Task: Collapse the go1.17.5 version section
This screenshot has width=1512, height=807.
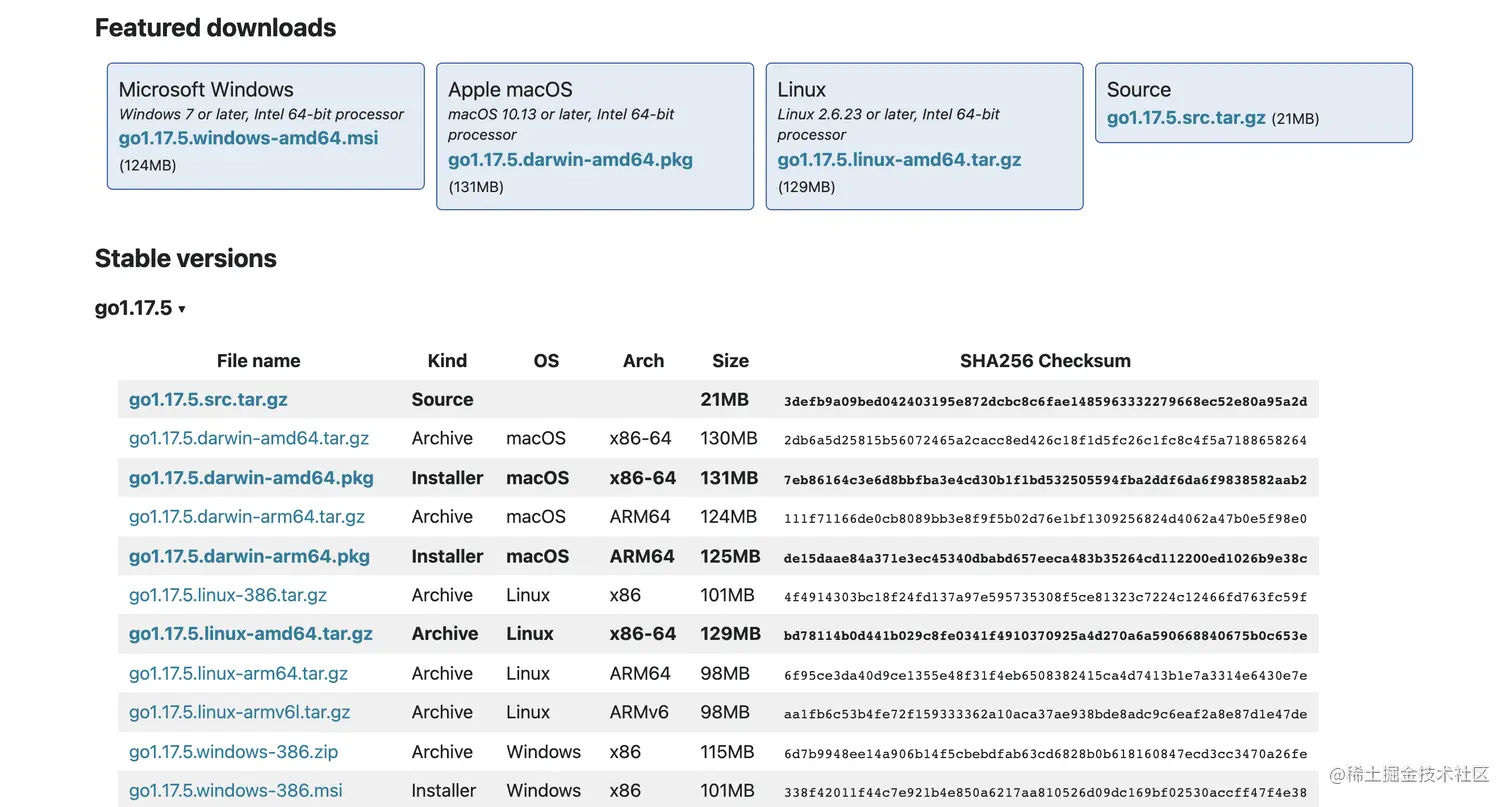Action: tap(140, 308)
